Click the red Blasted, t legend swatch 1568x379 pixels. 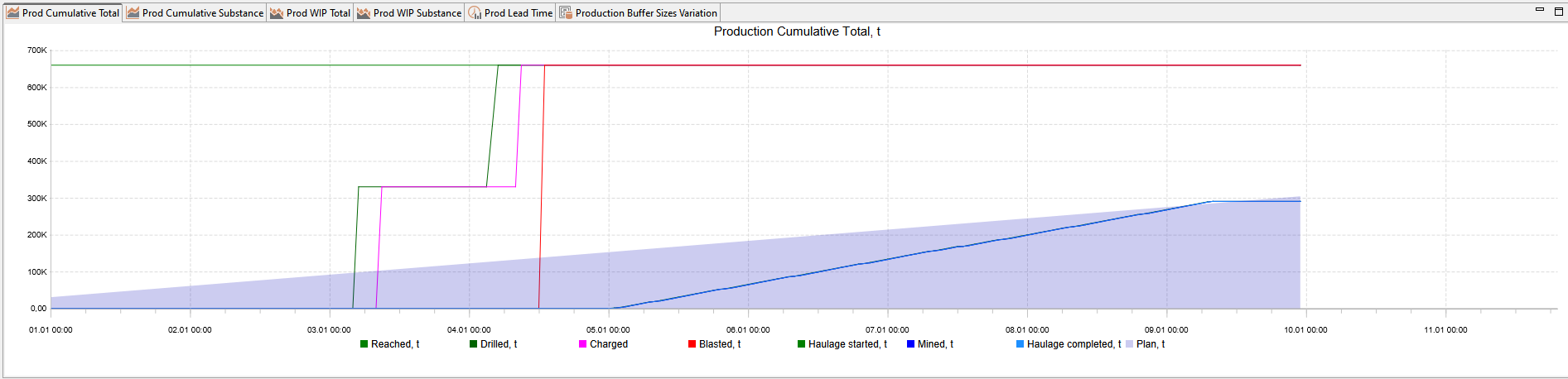pos(692,344)
